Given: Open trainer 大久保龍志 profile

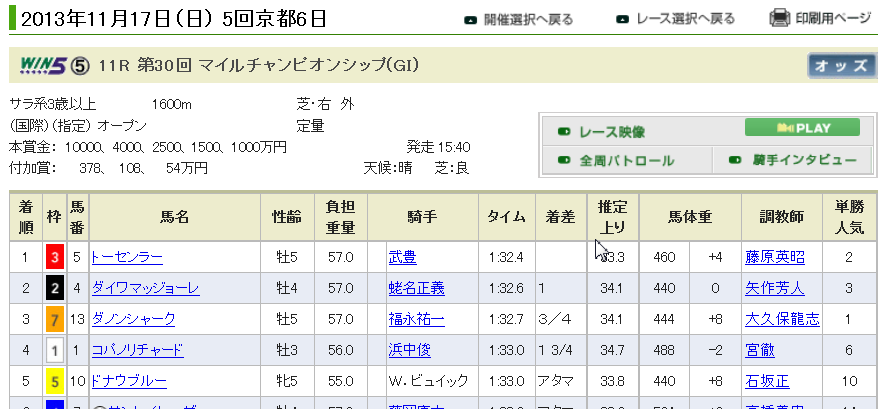Looking at the screenshot, I should (x=782, y=319).
